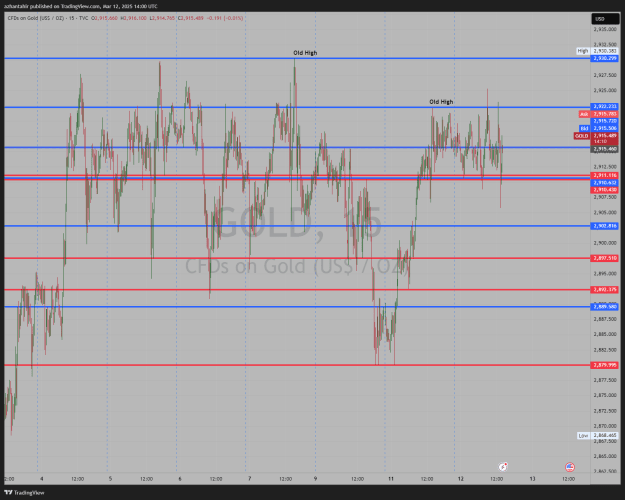The image size is (625, 500).
Task: Click the lightning bolt event icon
Action: pos(503,467)
